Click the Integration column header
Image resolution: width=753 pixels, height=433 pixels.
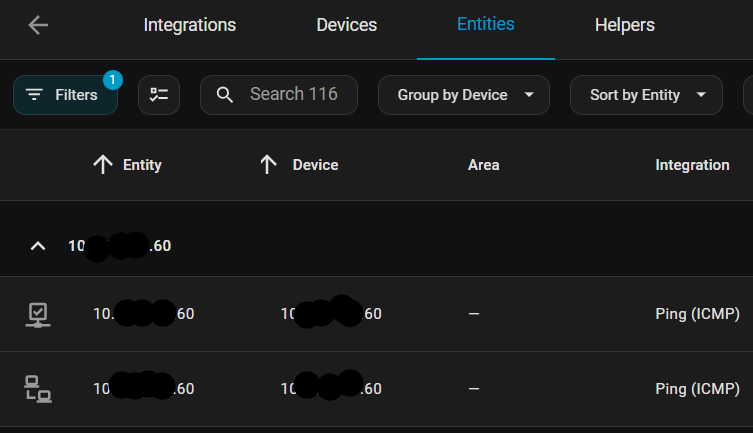pyautogui.click(x=692, y=165)
